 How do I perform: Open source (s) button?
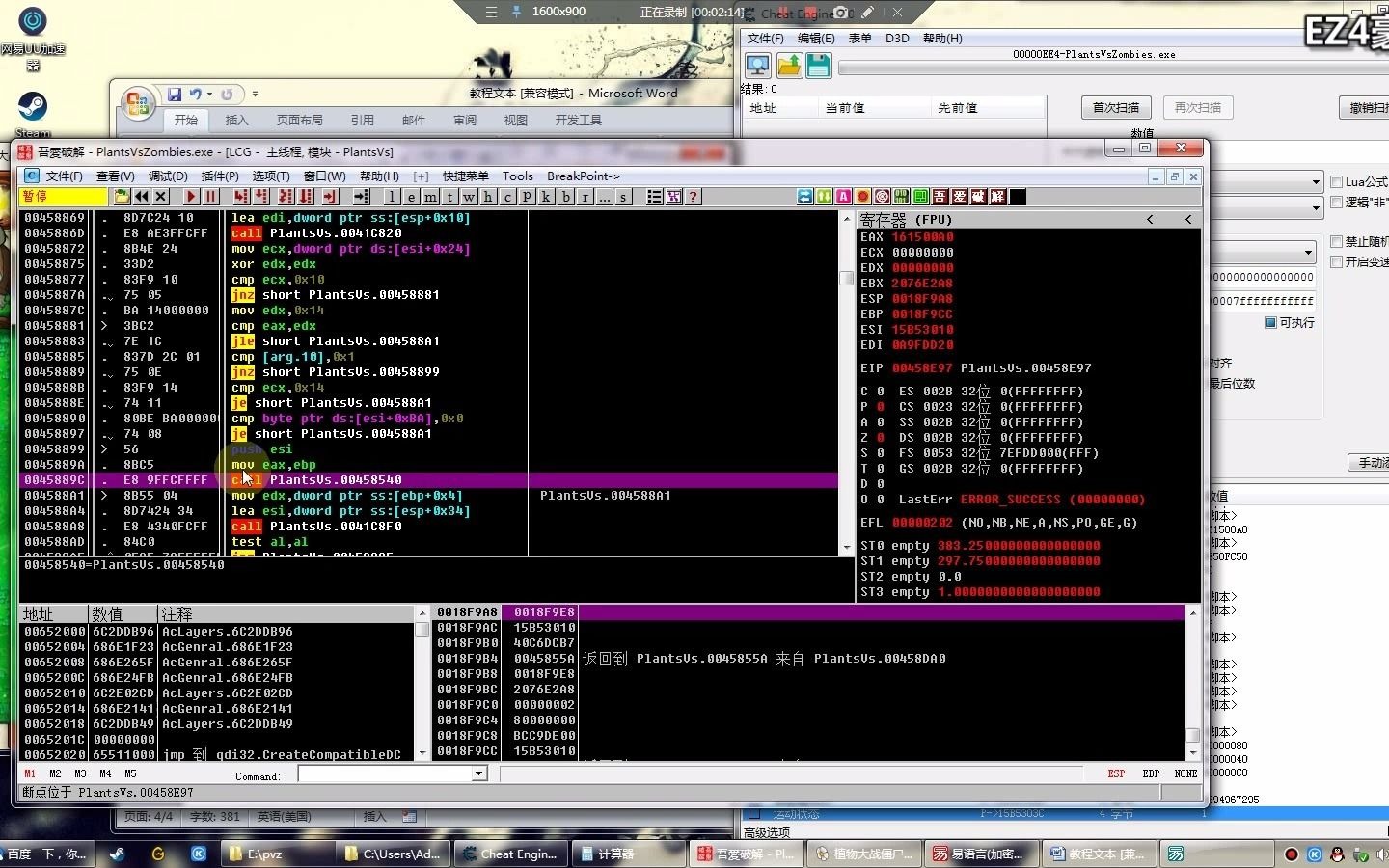click(x=624, y=197)
